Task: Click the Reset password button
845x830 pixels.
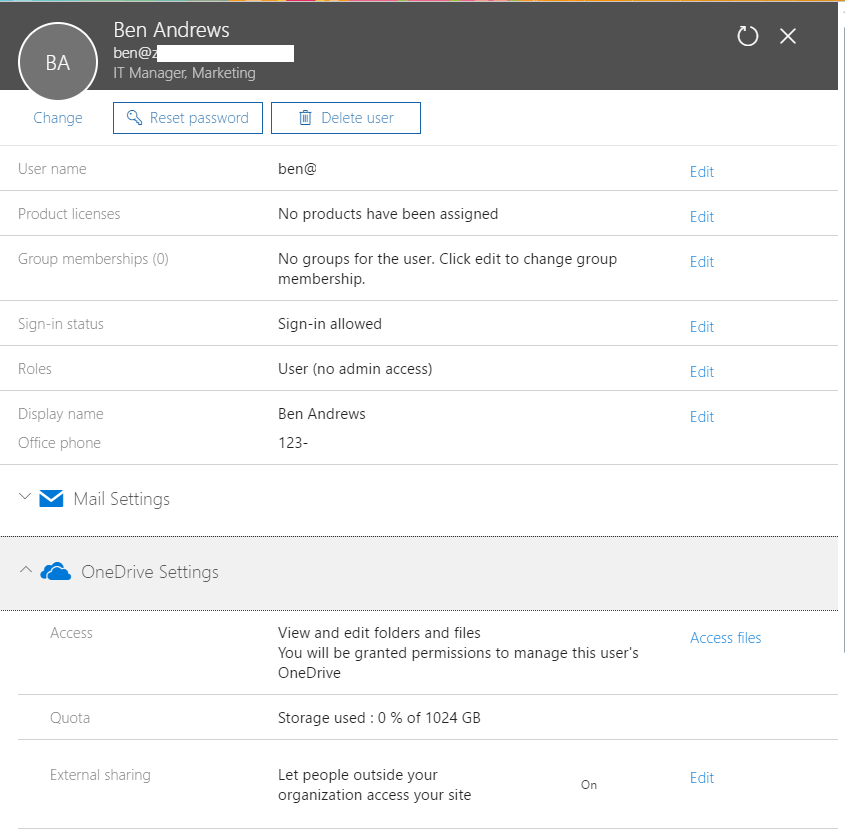Action: tap(188, 117)
